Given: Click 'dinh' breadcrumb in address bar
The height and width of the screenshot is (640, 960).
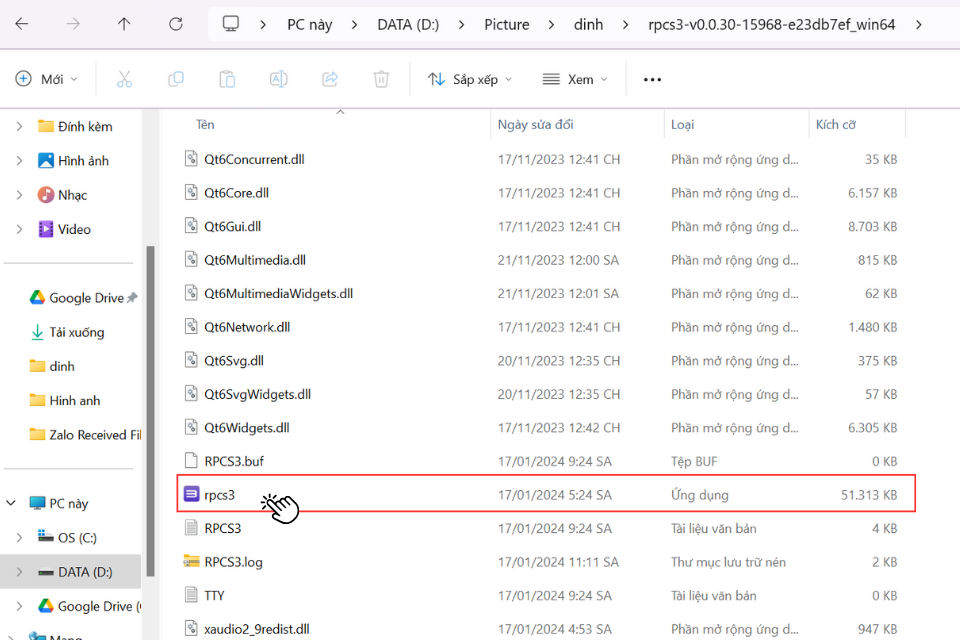Looking at the screenshot, I should coord(588,24).
